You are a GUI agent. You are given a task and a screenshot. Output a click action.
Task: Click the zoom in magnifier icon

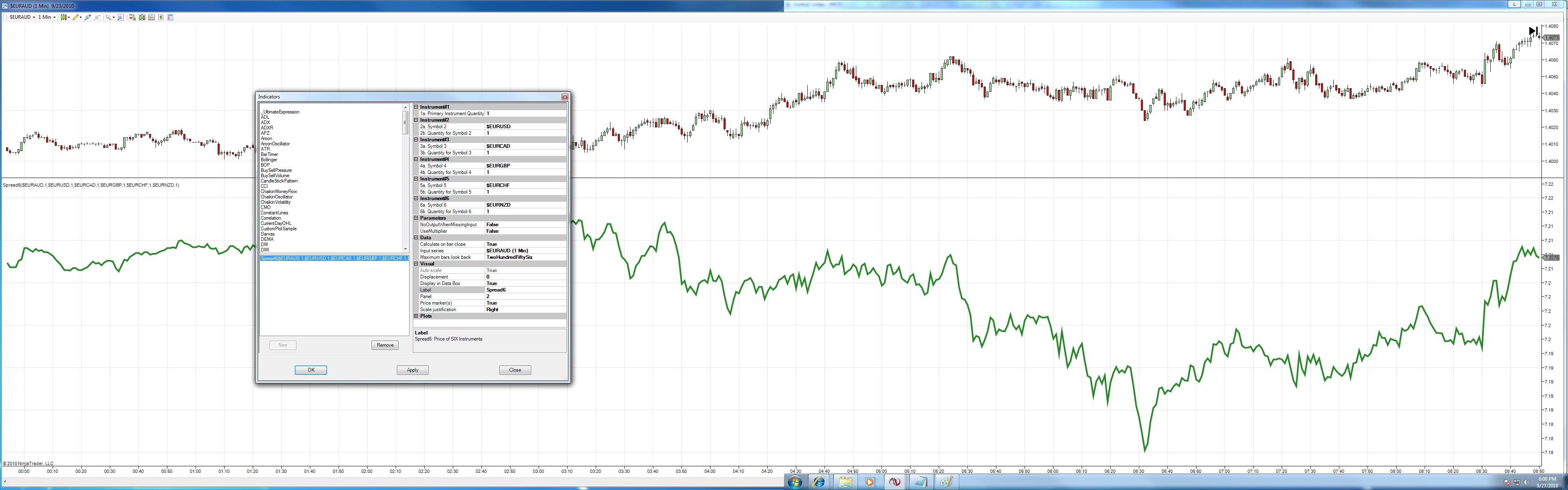[x=88, y=17]
